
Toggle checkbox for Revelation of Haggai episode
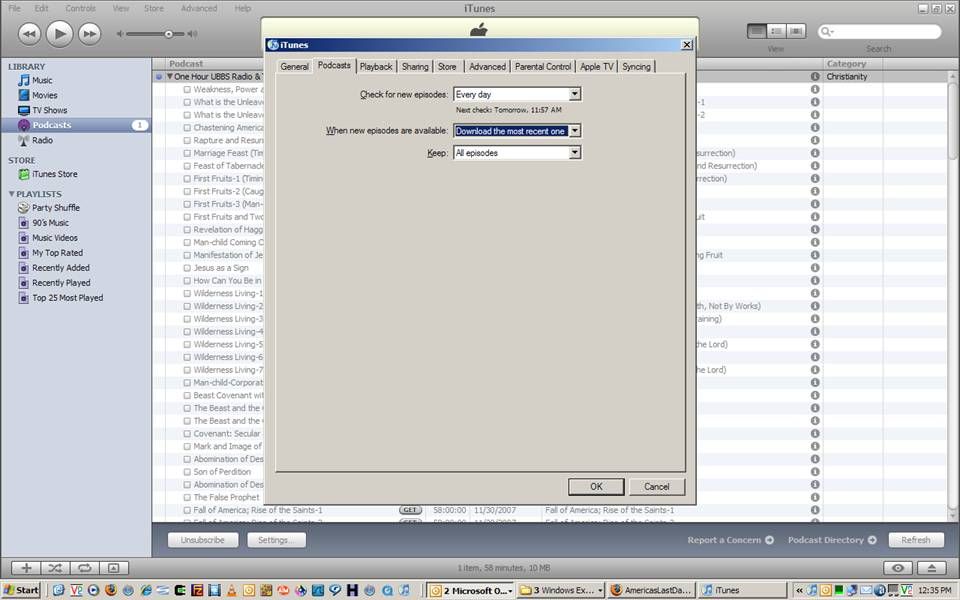pyautogui.click(x=187, y=230)
